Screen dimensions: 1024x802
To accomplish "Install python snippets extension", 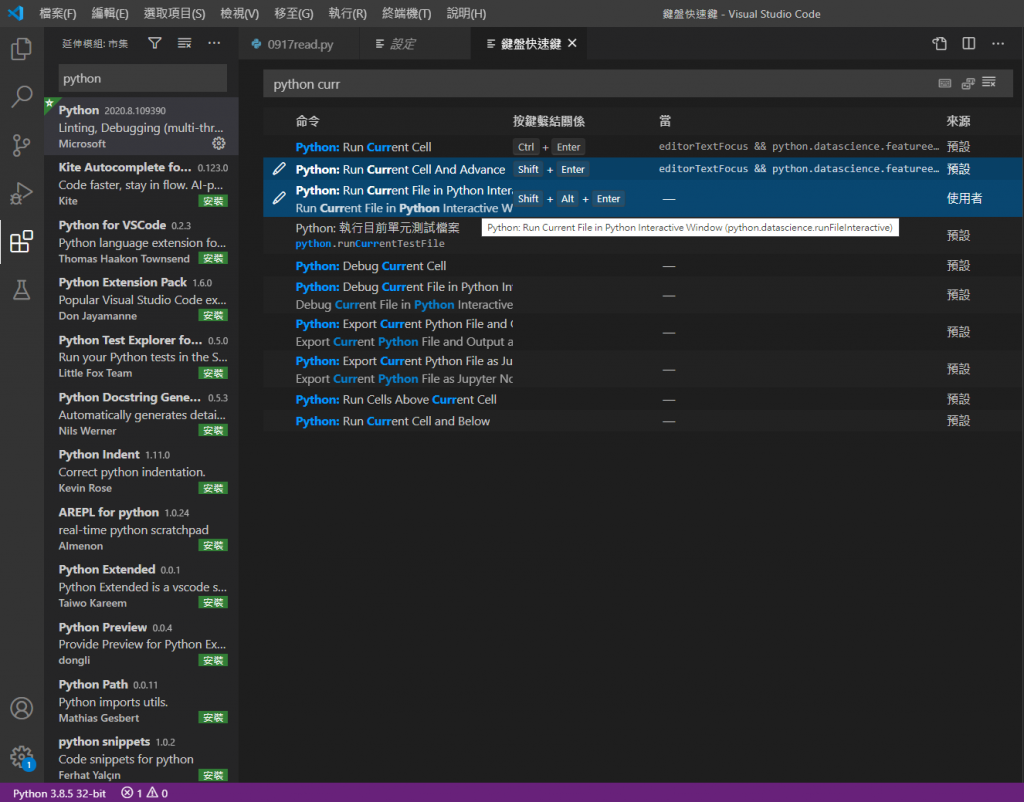I will tap(213, 775).
